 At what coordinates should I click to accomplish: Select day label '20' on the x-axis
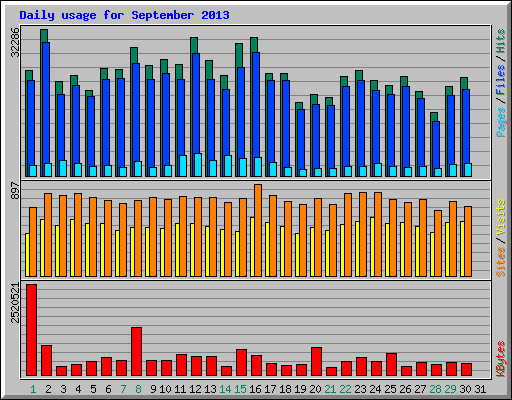point(315,389)
